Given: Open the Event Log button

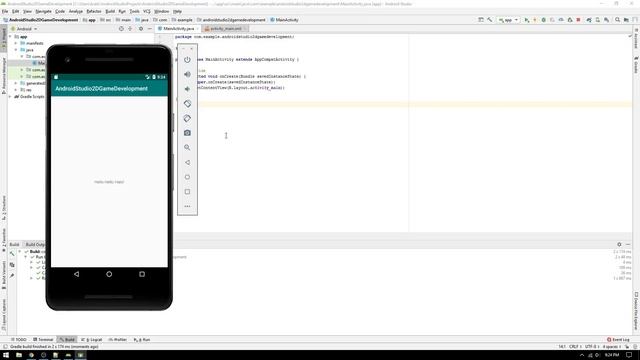Looking at the screenshot, I should click(618, 340).
